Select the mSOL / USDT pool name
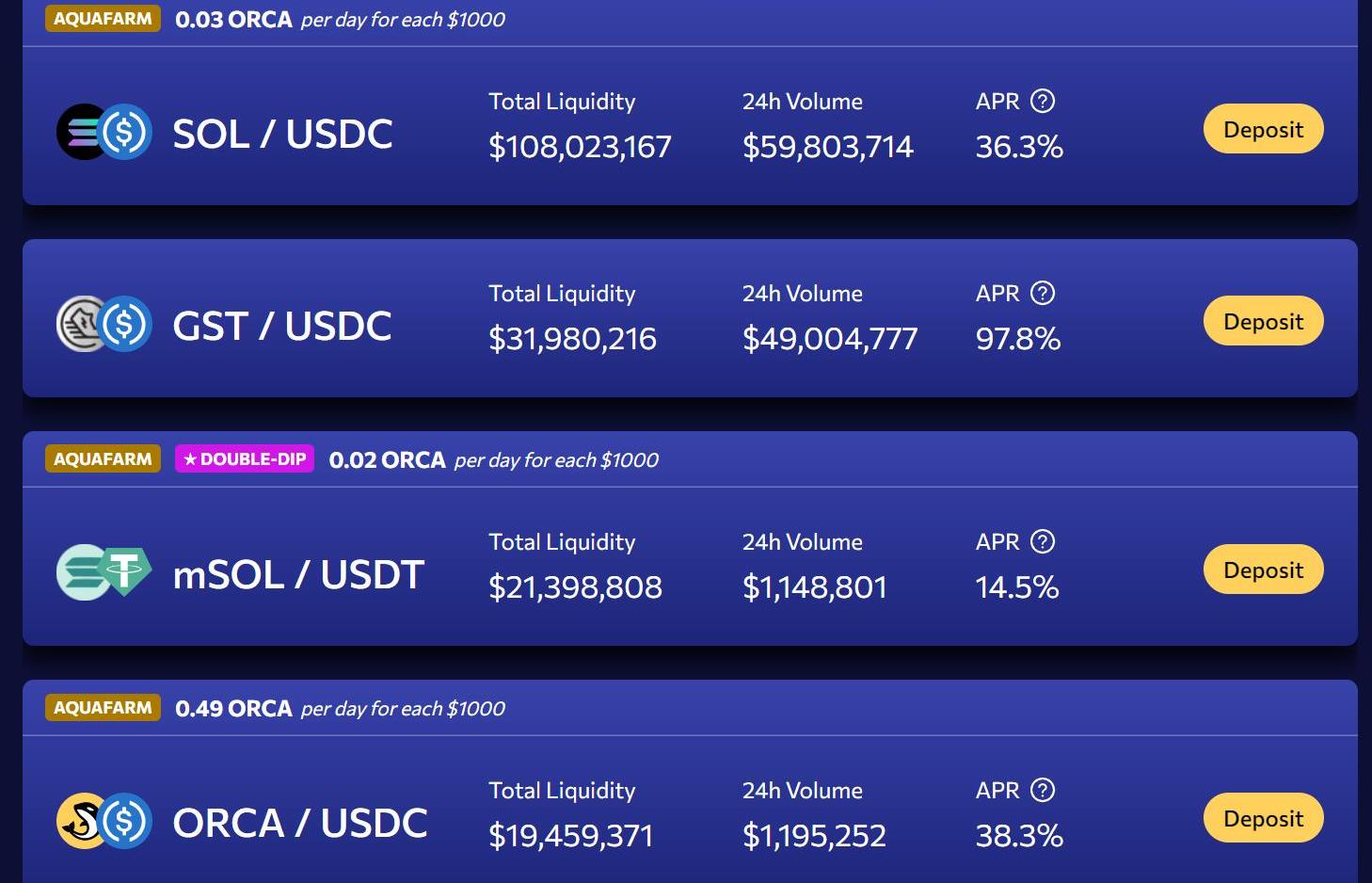 point(298,574)
